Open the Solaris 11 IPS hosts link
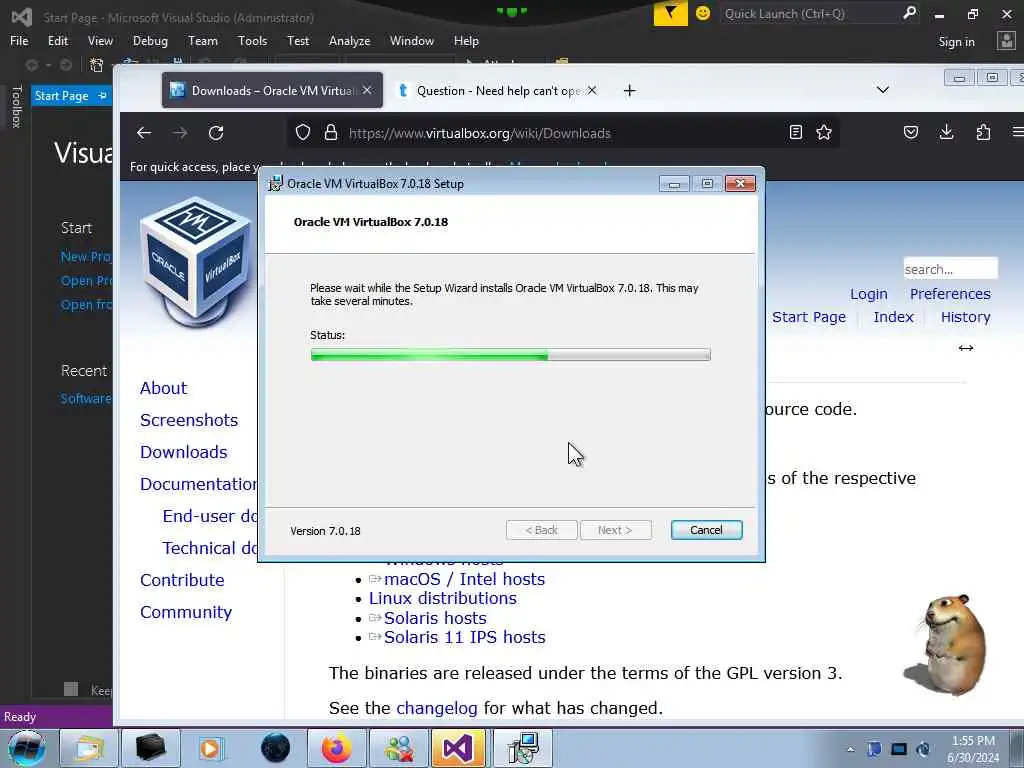 click(464, 637)
